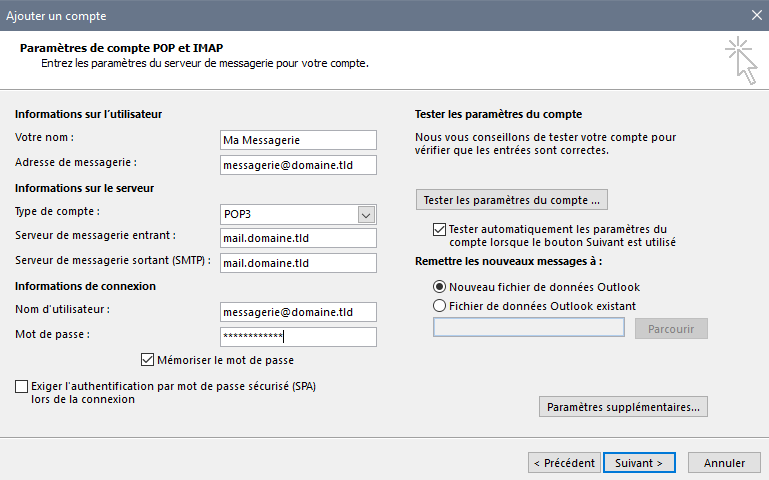Cancel with the Annuler button
The width and height of the screenshot is (769, 480).
pyautogui.click(x=724, y=463)
